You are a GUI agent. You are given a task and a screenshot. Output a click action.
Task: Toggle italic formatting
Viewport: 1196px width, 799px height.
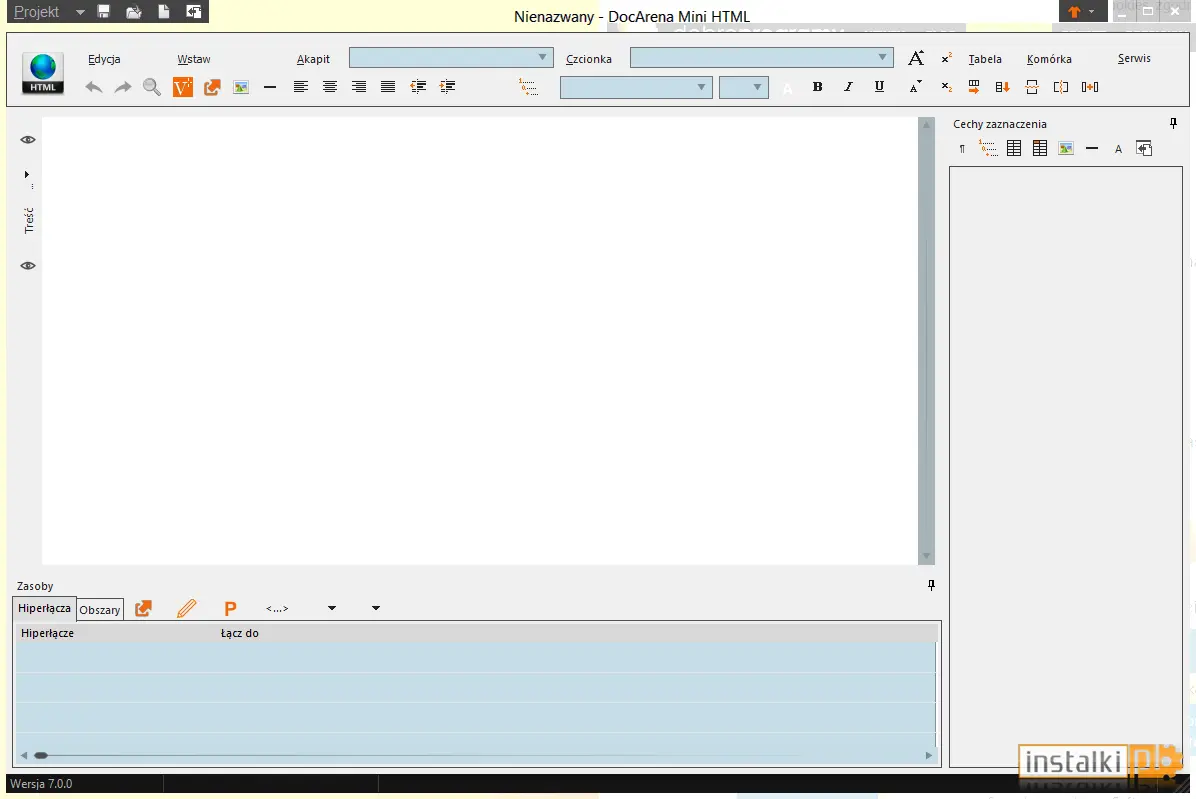coord(848,87)
